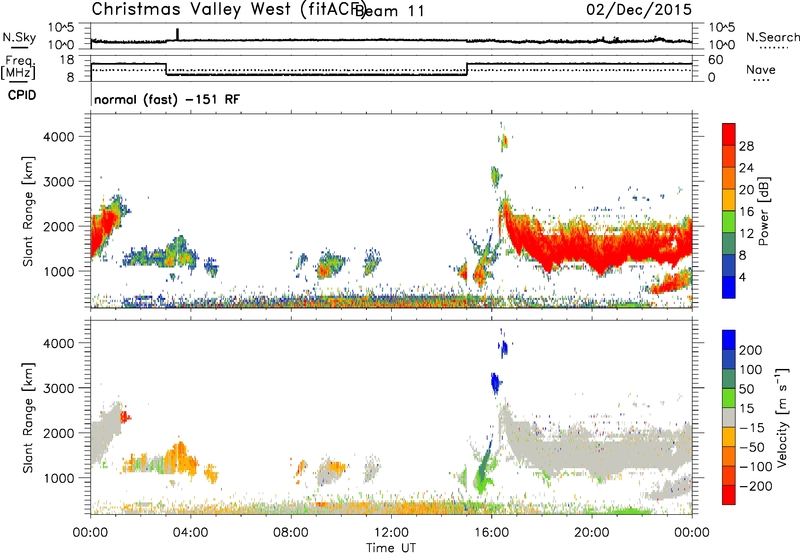Click the '4' tick on the power colorbar

pyautogui.click(x=743, y=277)
